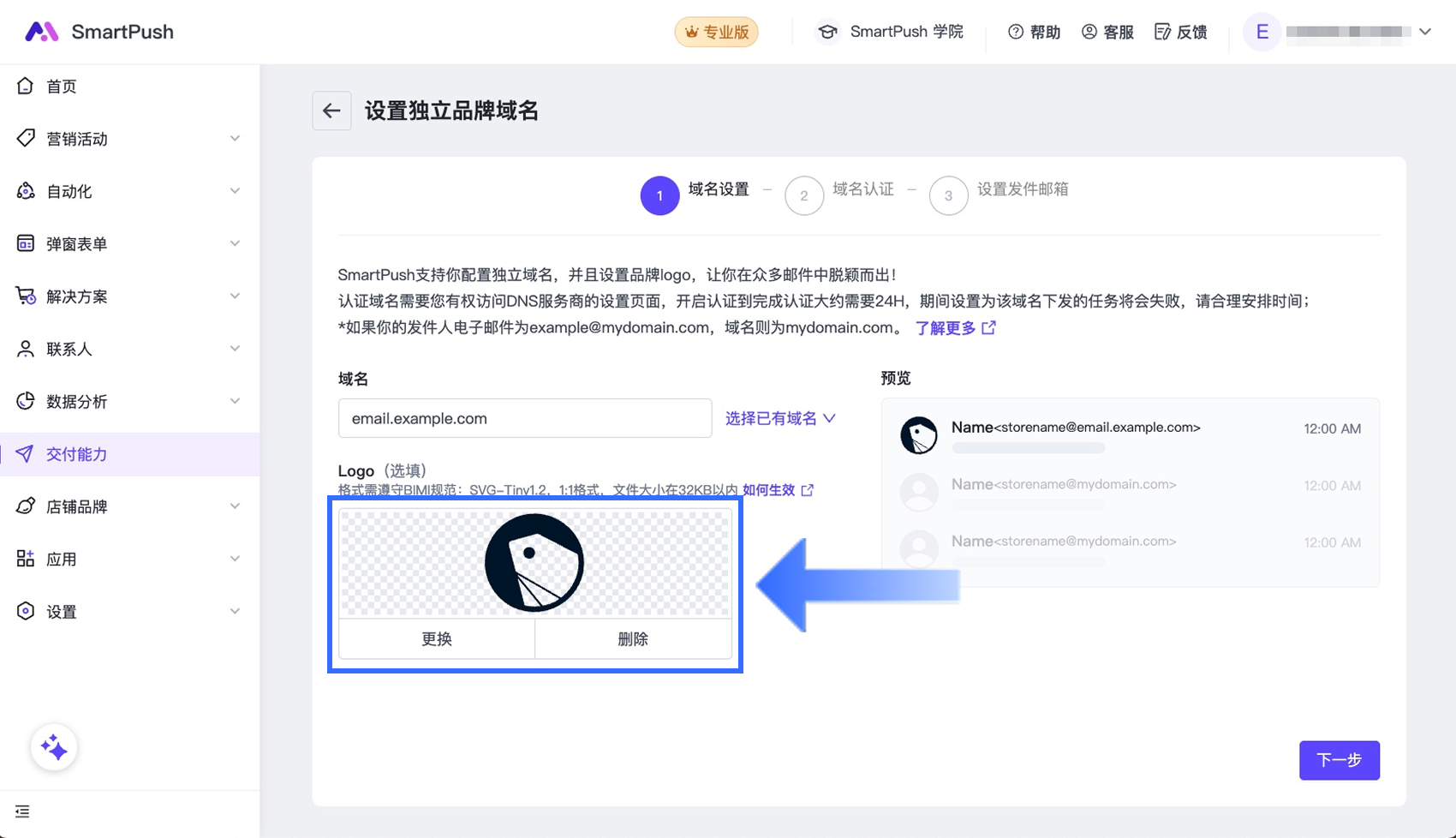The width and height of the screenshot is (1456, 838).
Task: Click the SmartPush logo
Action: click(99, 32)
